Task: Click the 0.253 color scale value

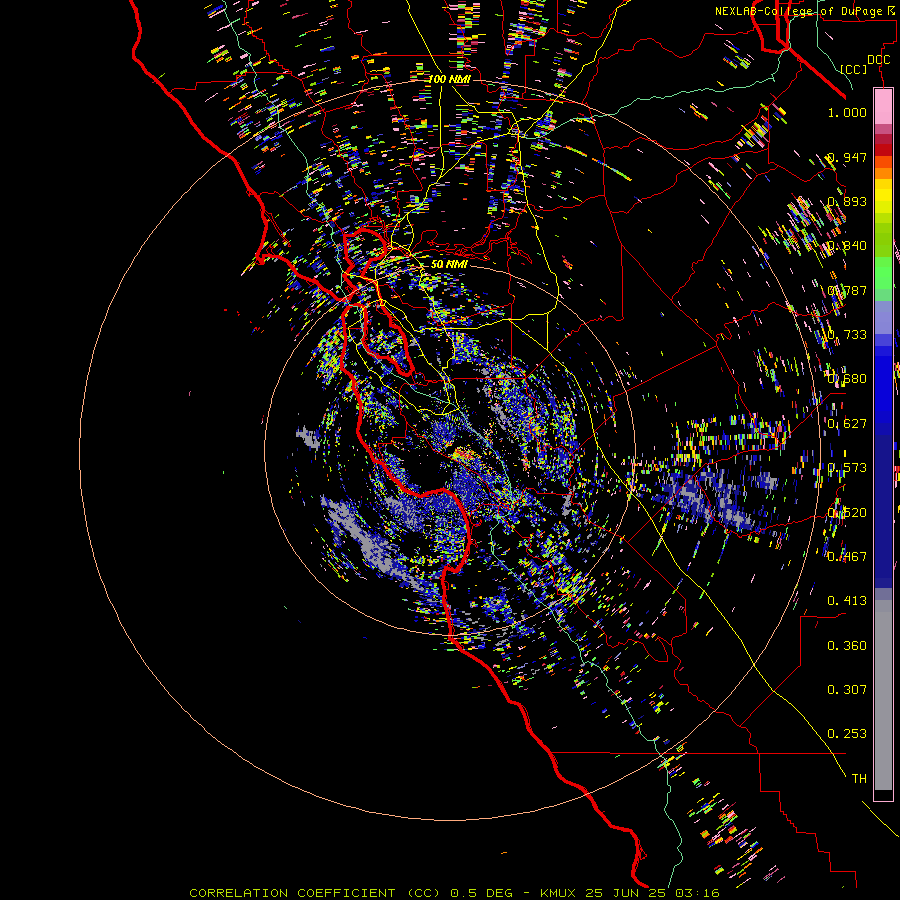Action: [x=847, y=734]
